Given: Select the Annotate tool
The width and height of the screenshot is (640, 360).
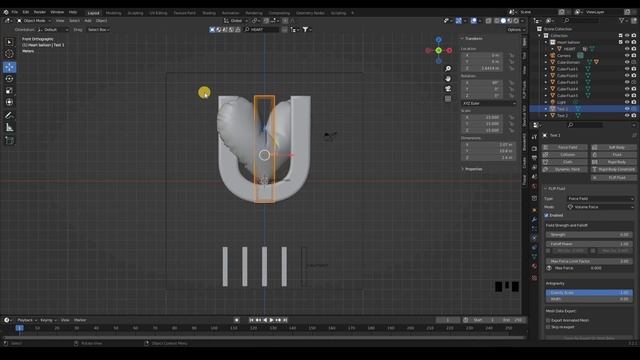Looking at the screenshot, I should 9,116.
